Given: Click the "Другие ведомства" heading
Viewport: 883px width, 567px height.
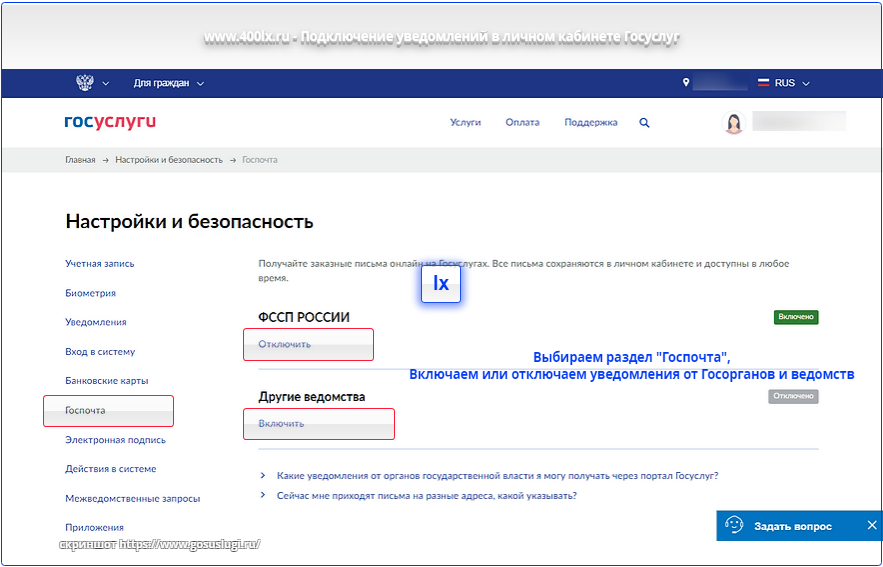Looking at the screenshot, I should pos(311,396).
